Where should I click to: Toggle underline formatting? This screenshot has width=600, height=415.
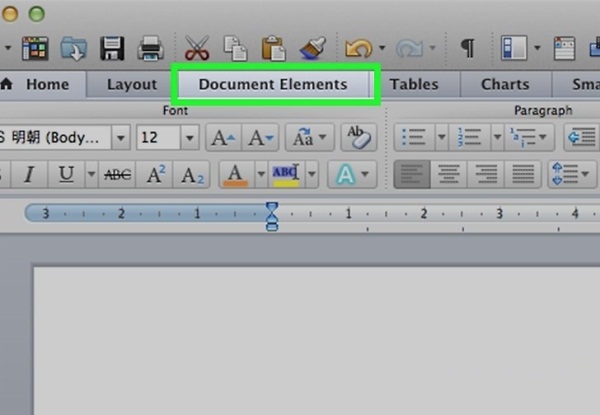[x=66, y=175]
